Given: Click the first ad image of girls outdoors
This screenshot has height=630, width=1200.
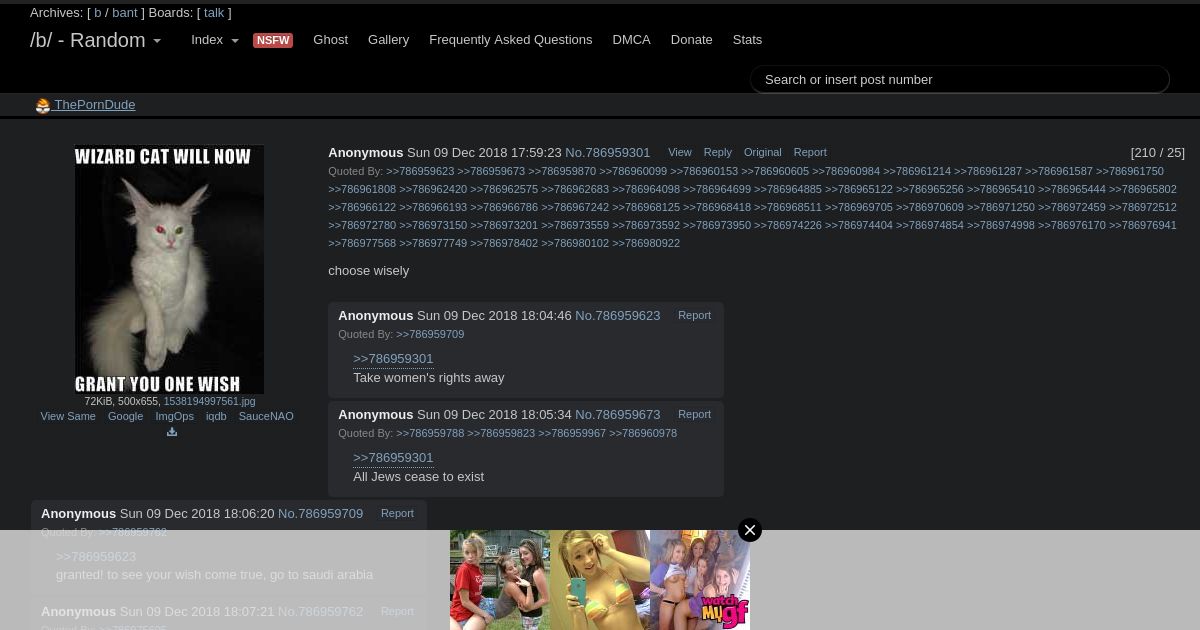Looking at the screenshot, I should click(500, 580).
